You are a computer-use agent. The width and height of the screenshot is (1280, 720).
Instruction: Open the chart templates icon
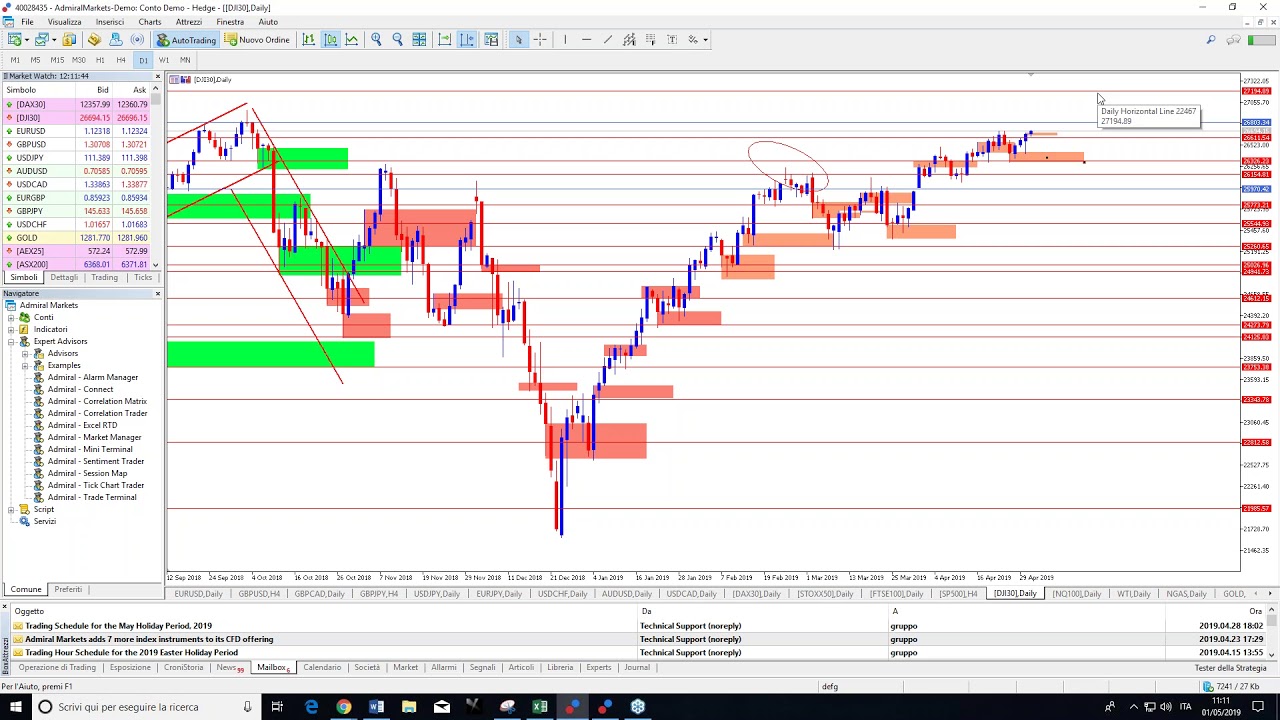pyautogui.click(x=491, y=40)
